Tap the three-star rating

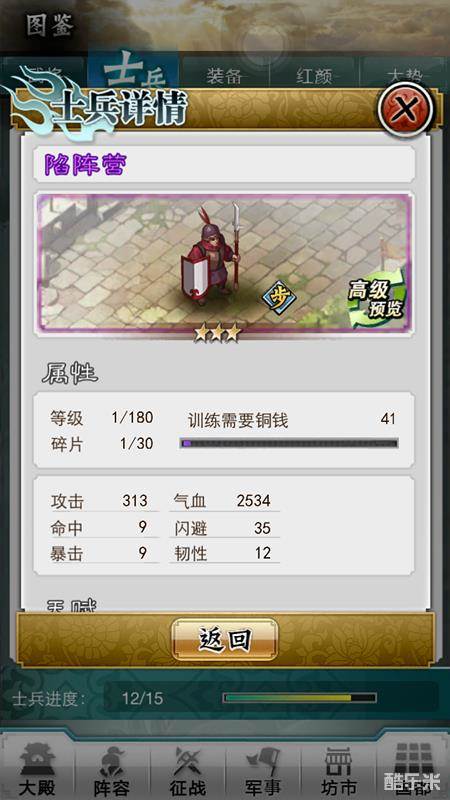(217, 333)
